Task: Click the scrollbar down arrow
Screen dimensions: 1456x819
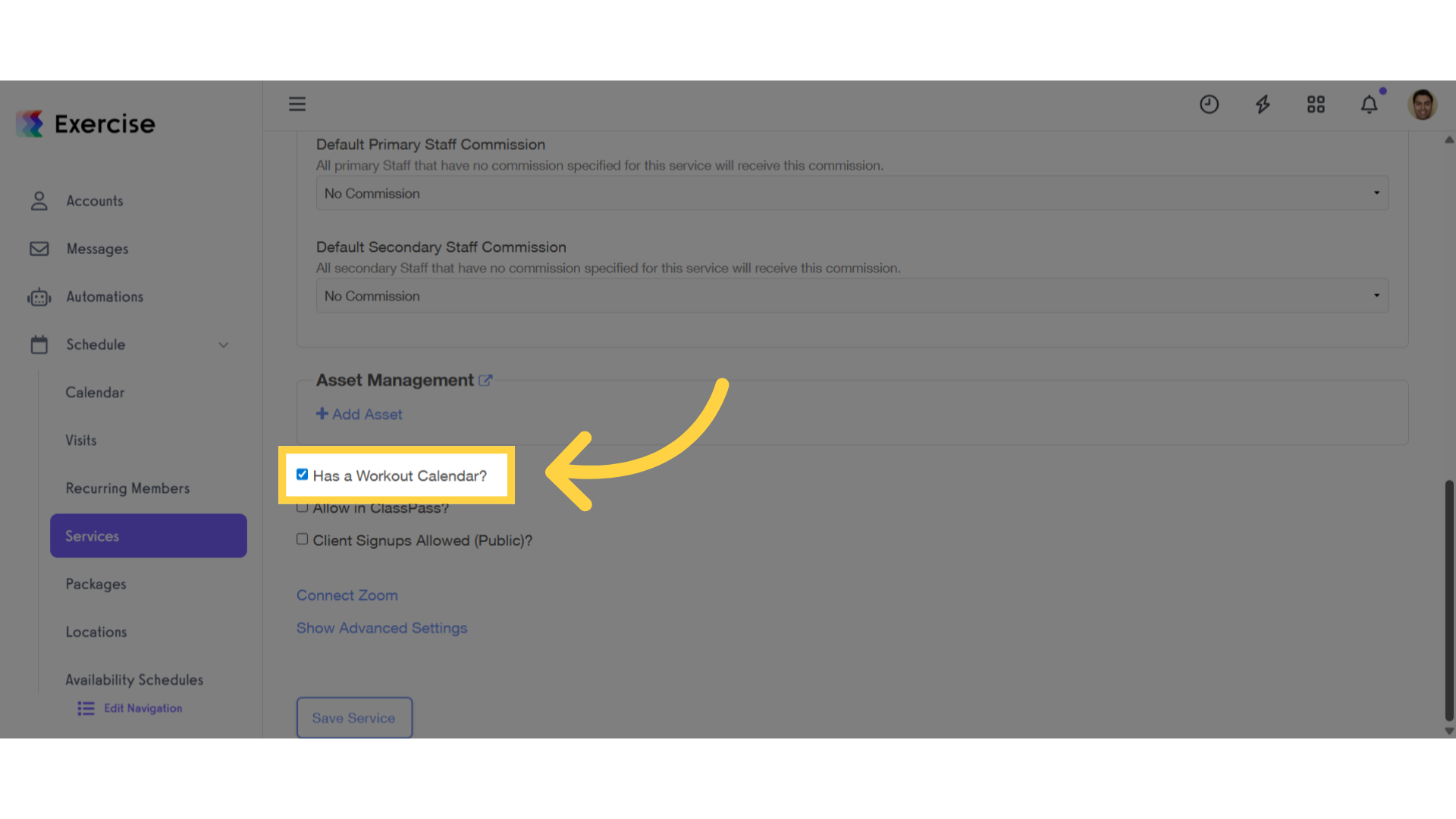Action: coord(1449,732)
